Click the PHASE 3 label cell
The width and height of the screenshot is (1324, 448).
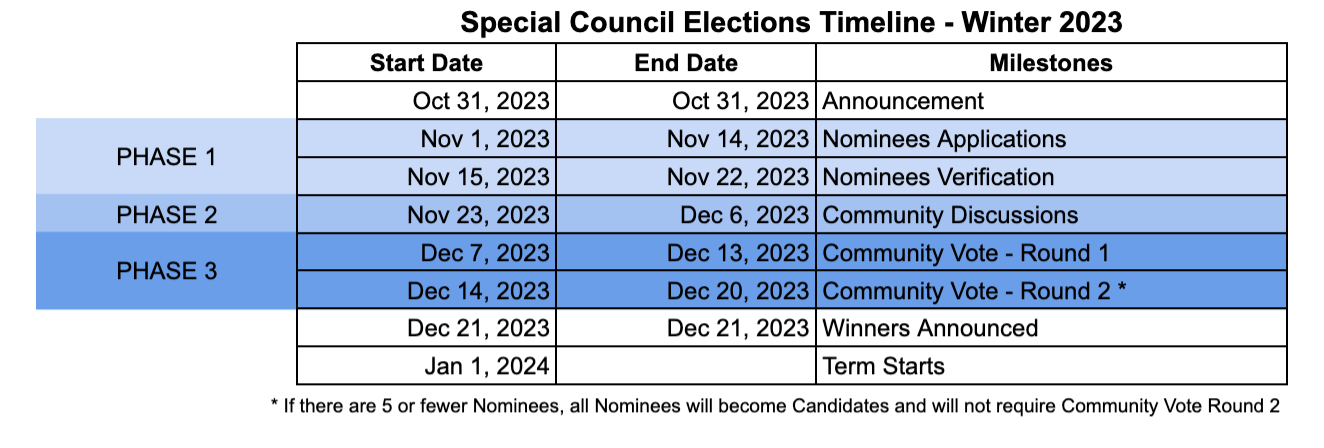[167, 271]
